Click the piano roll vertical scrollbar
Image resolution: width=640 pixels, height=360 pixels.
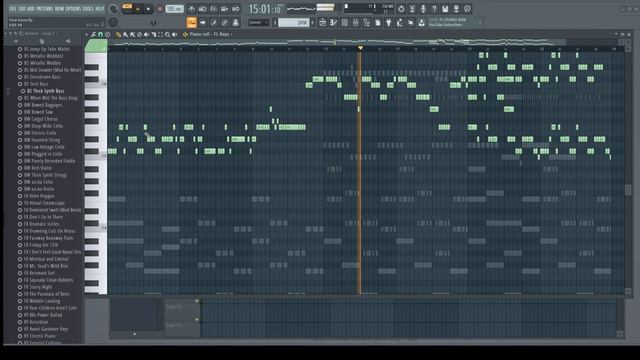[x=628, y=190]
